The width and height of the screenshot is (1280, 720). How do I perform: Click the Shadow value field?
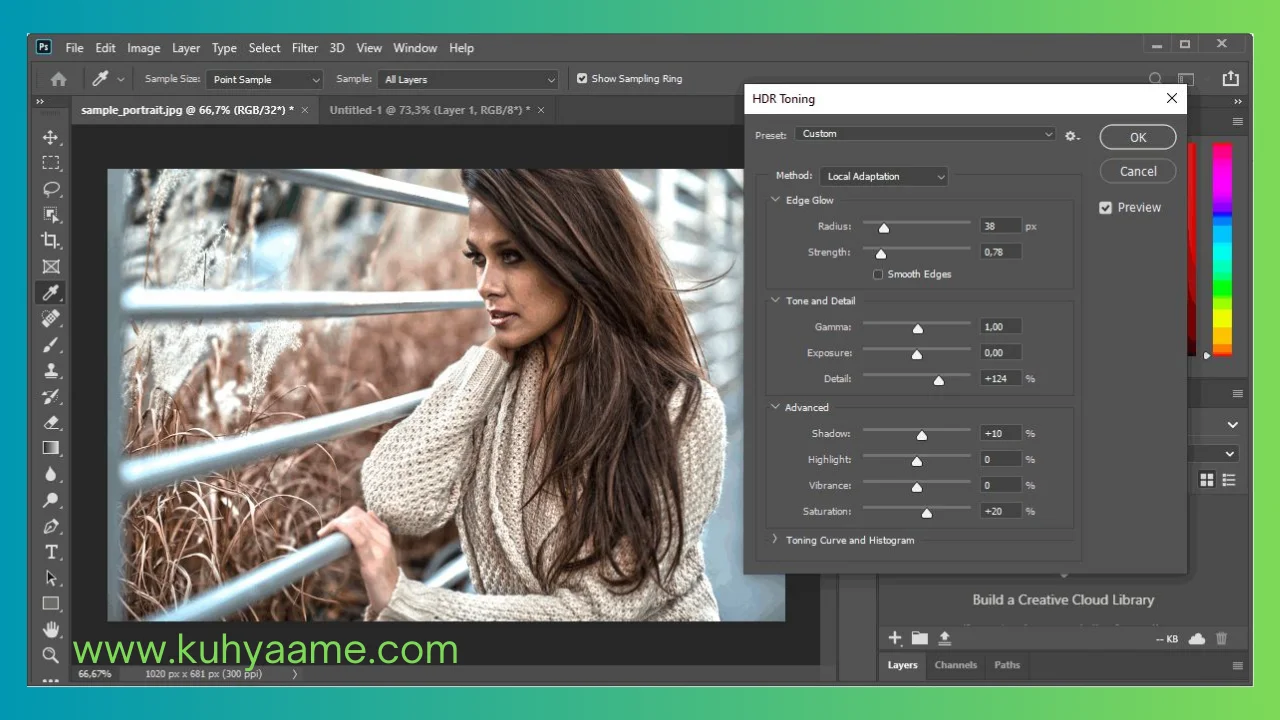click(x=1000, y=434)
